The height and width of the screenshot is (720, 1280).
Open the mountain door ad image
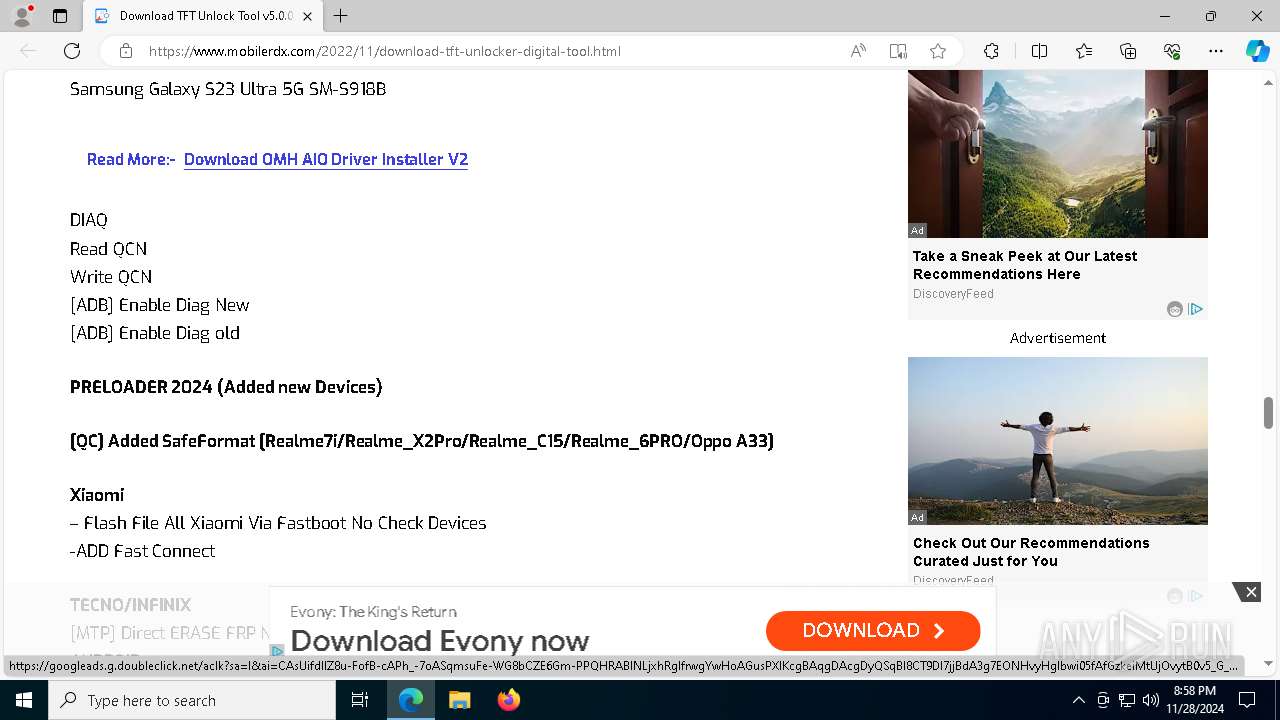click(1058, 154)
